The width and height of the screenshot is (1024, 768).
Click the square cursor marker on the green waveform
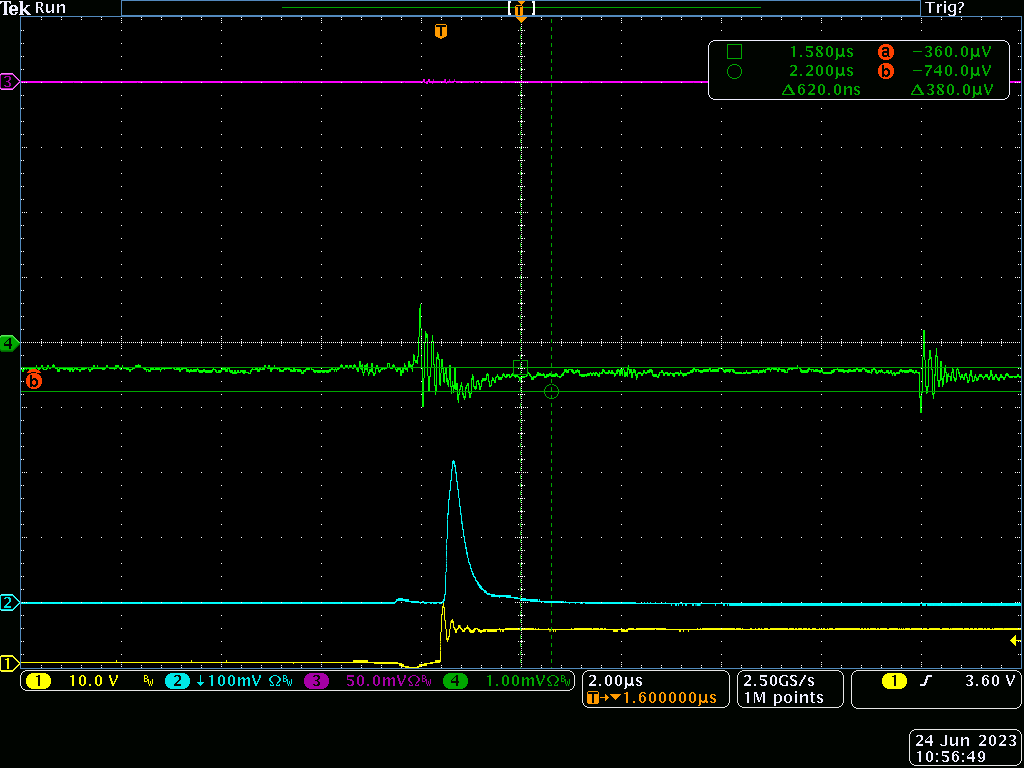tap(520, 368)
